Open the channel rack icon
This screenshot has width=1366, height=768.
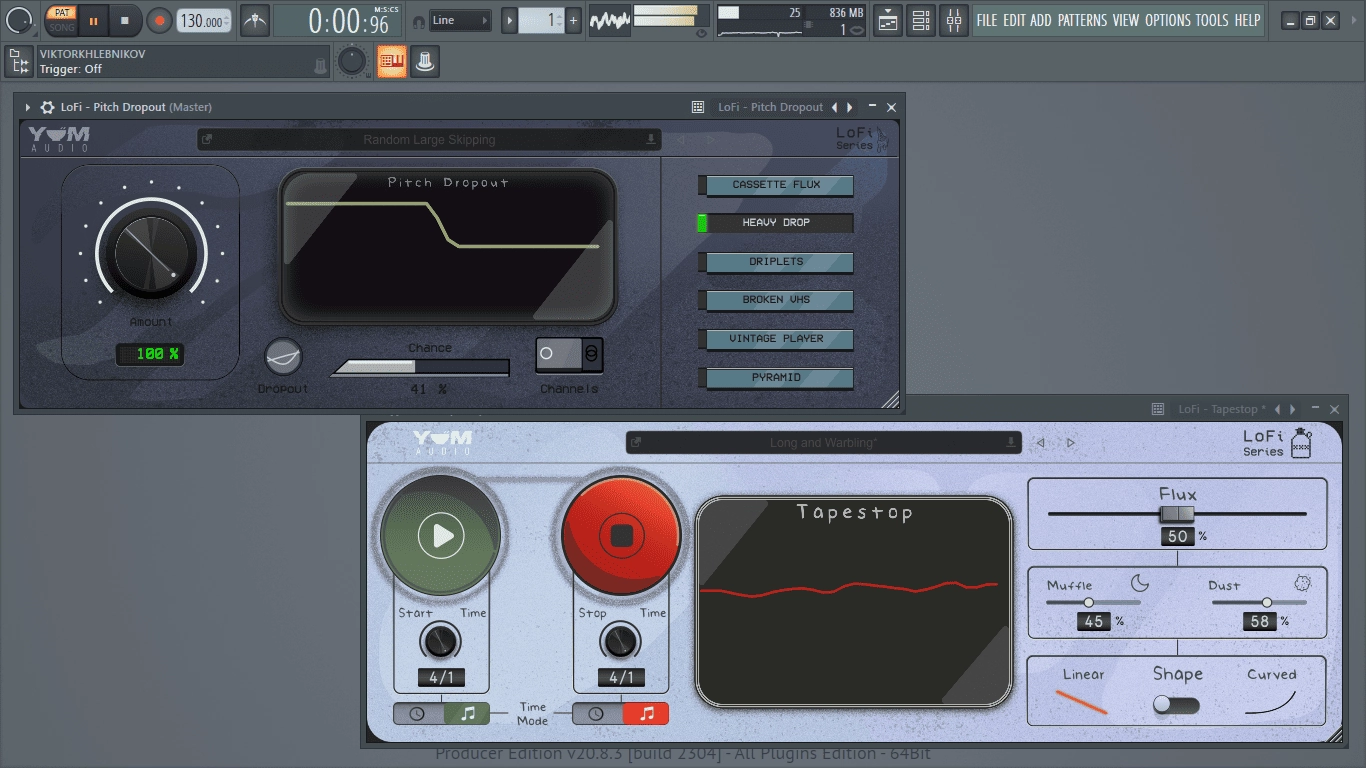(x=921, y=20)
